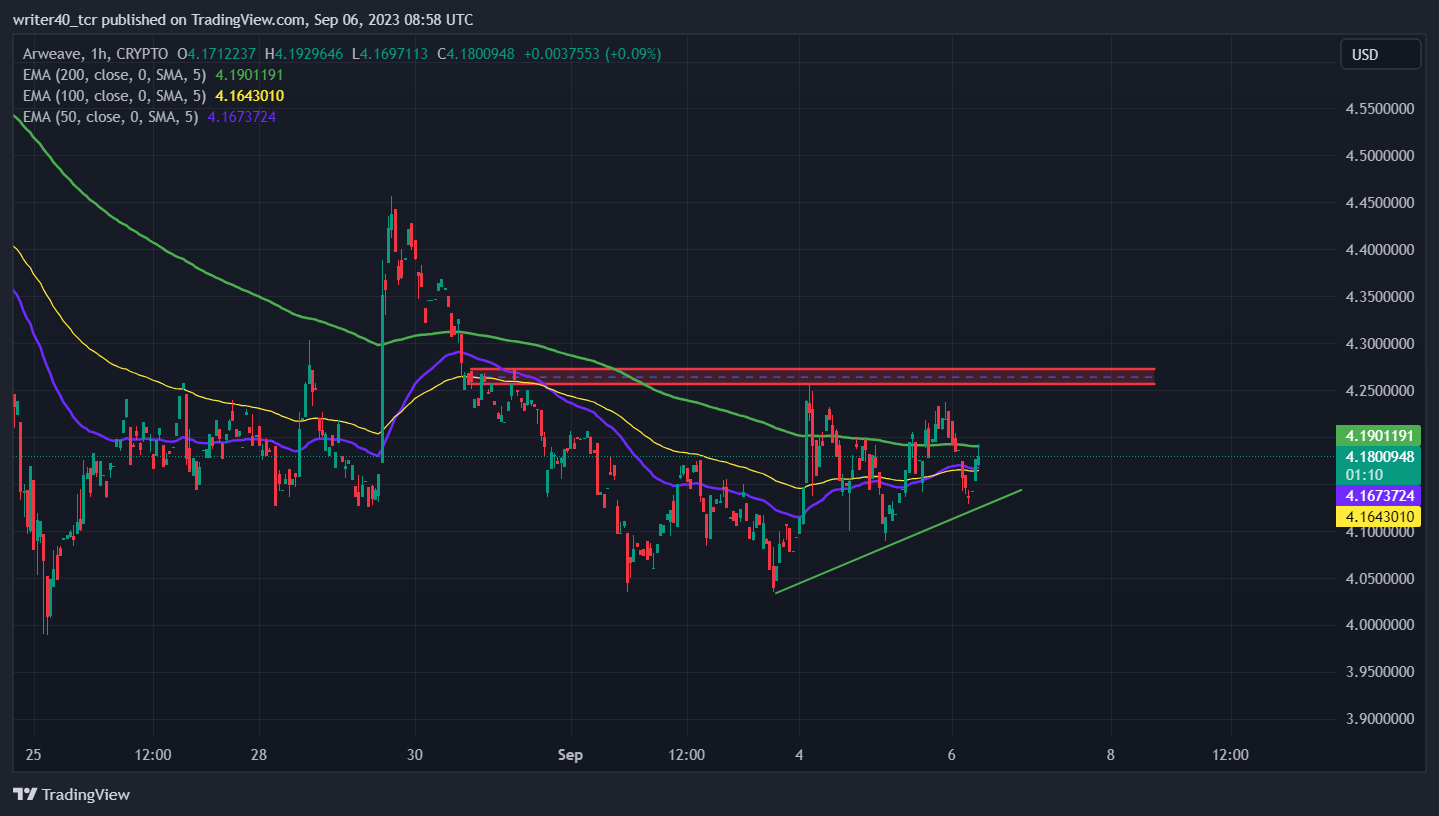Select the green ascending trendline
1439x816 pixels.
pos(898,541)
